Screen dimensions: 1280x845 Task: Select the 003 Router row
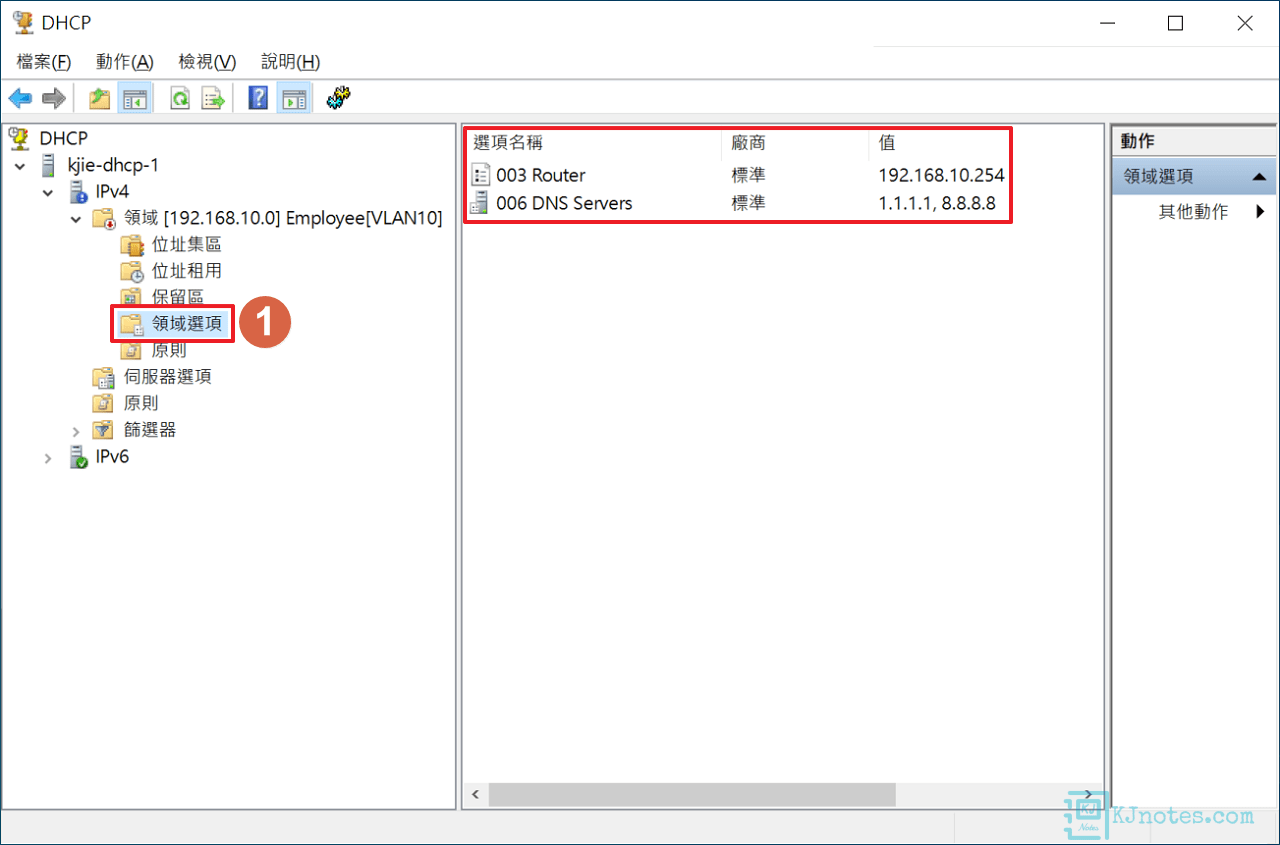click(738, 175)
